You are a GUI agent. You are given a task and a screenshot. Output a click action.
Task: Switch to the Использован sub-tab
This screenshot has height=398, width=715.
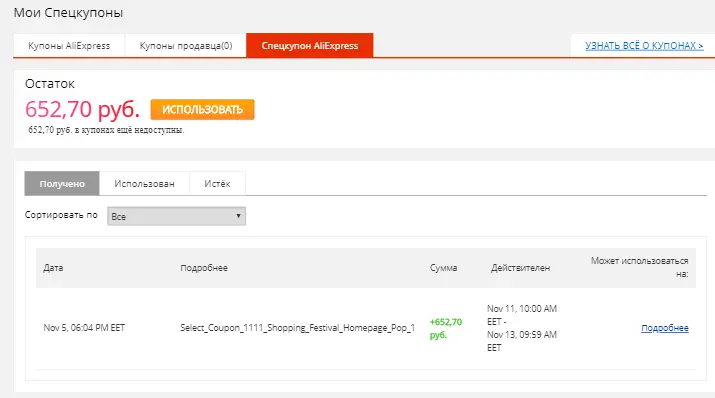pos(144,184)
